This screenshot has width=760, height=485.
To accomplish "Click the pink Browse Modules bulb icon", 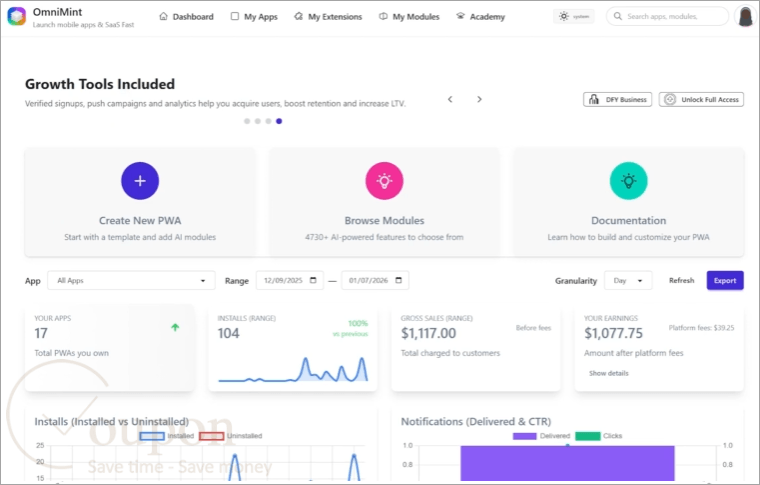I will tap(384, 181).
